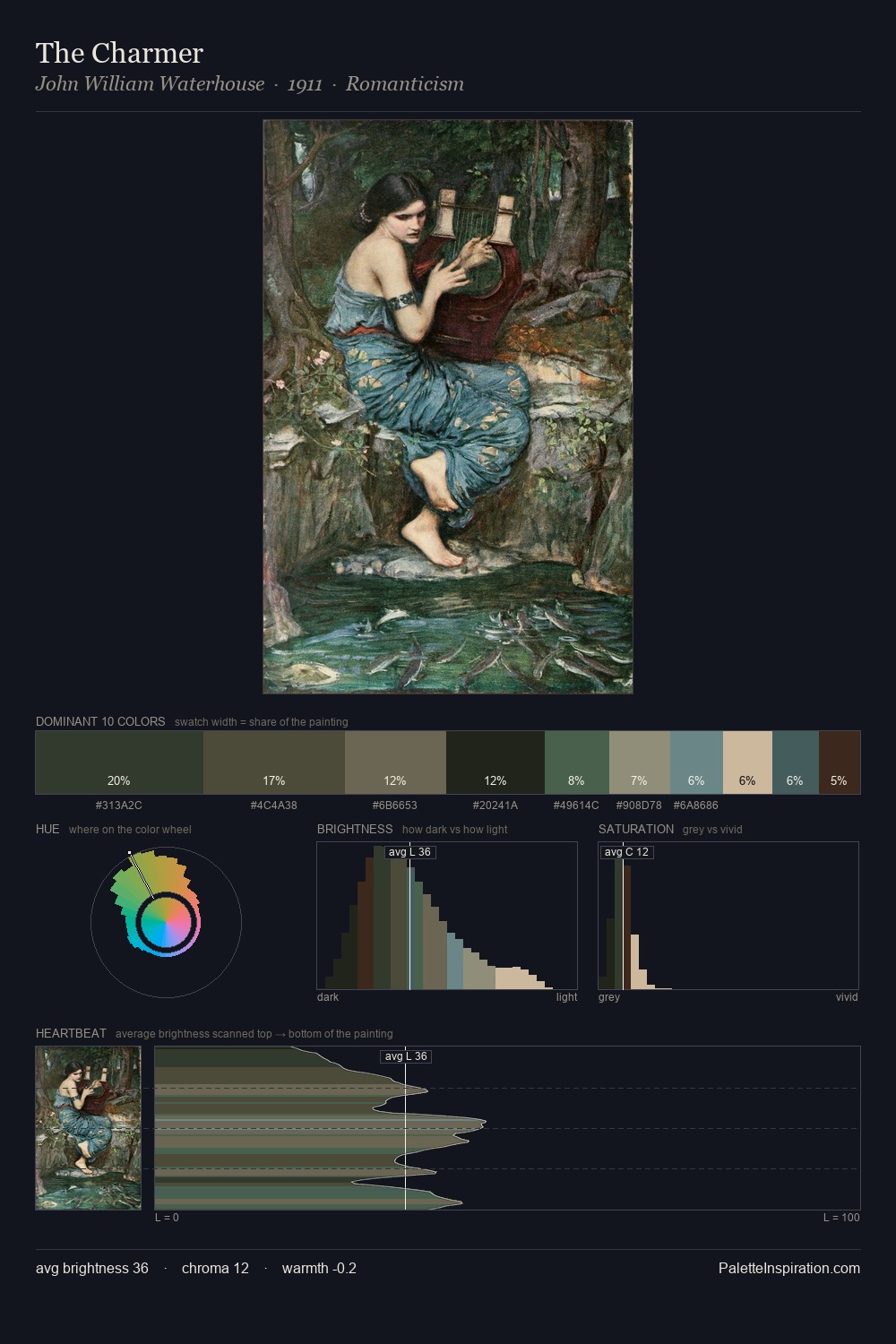
Task: Click the "DOMINANT 10 COLORS" heading
Action: tap(100, 721)
